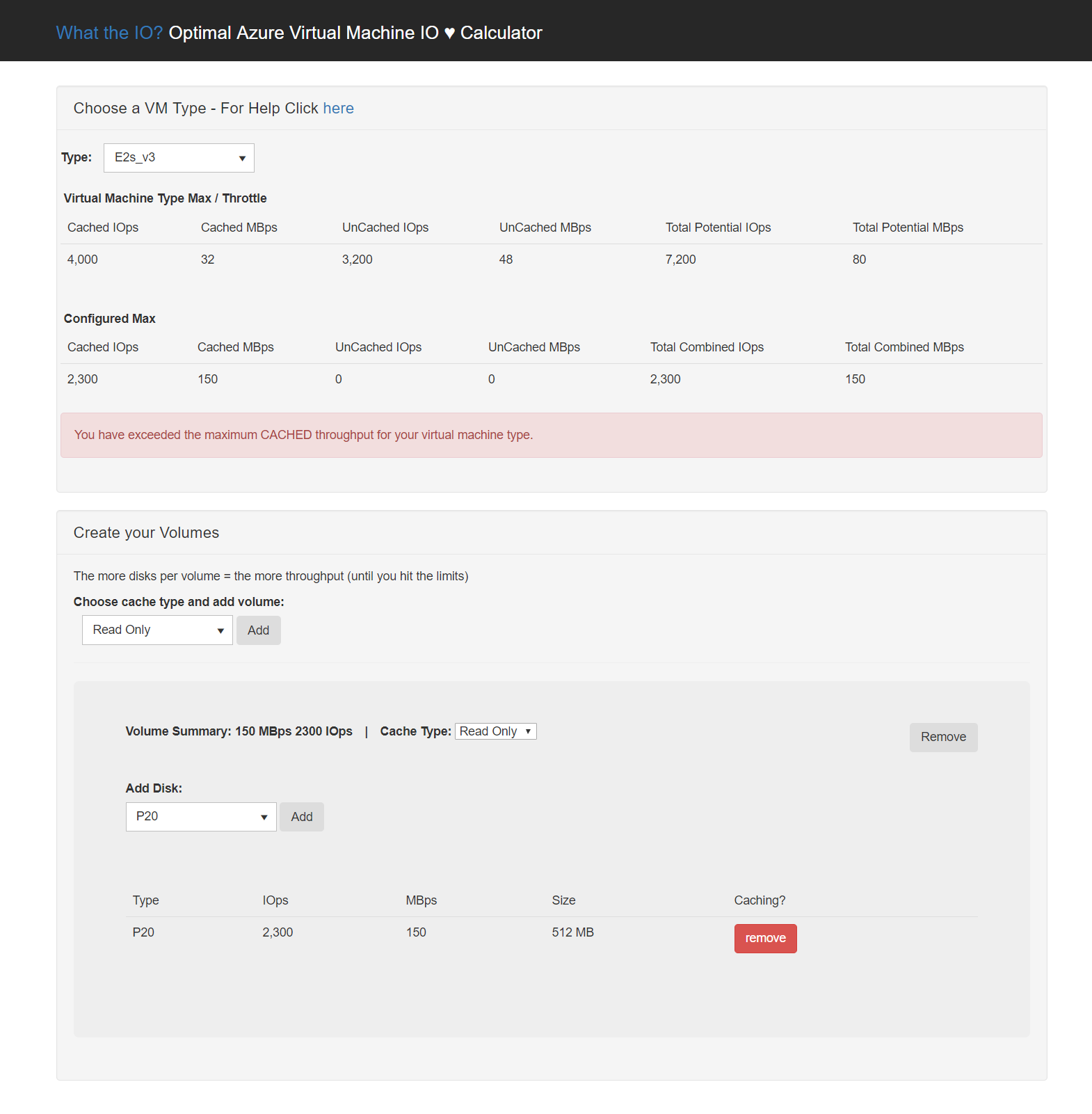This screenshot has height=1114, width=1092.
Task: Expand the Read Only cache type selector
Action: [157, 630]
